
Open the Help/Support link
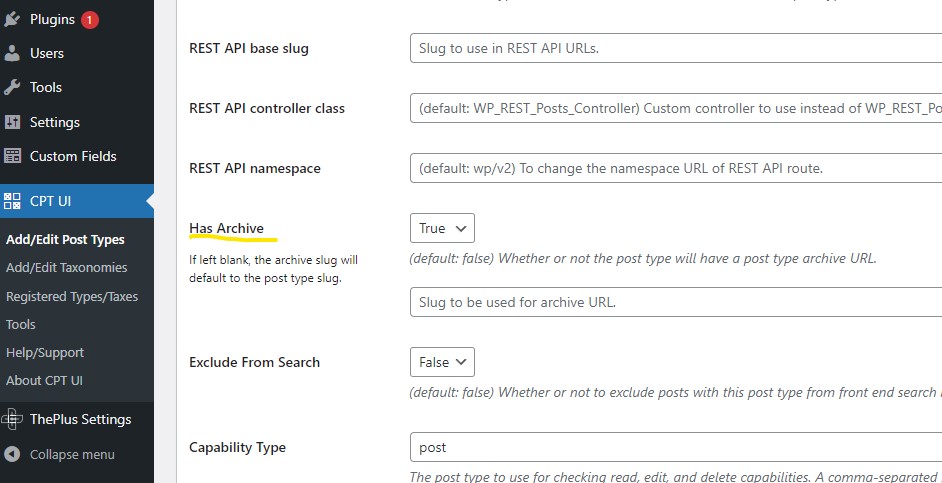click(45, 353)
